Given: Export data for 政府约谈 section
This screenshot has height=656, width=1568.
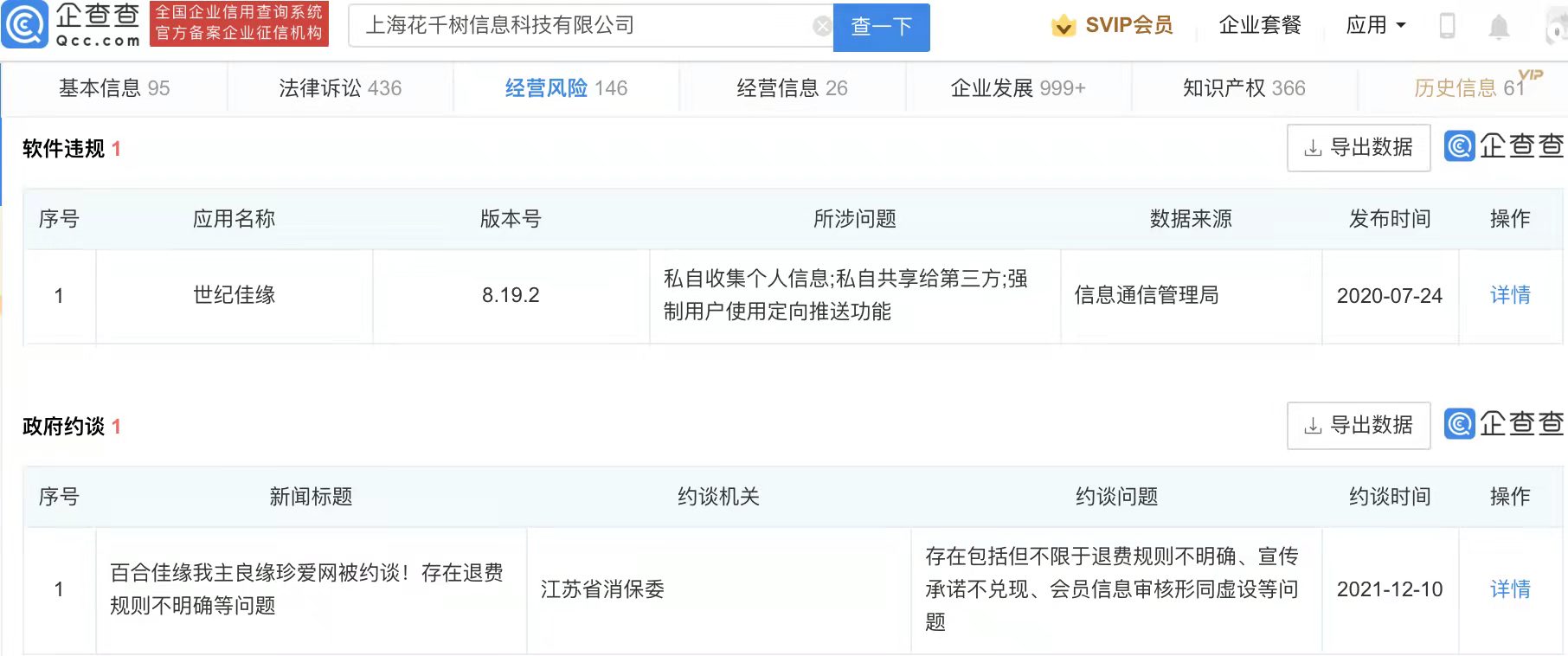Looking at the screenshot, I should coord(1358,426).
